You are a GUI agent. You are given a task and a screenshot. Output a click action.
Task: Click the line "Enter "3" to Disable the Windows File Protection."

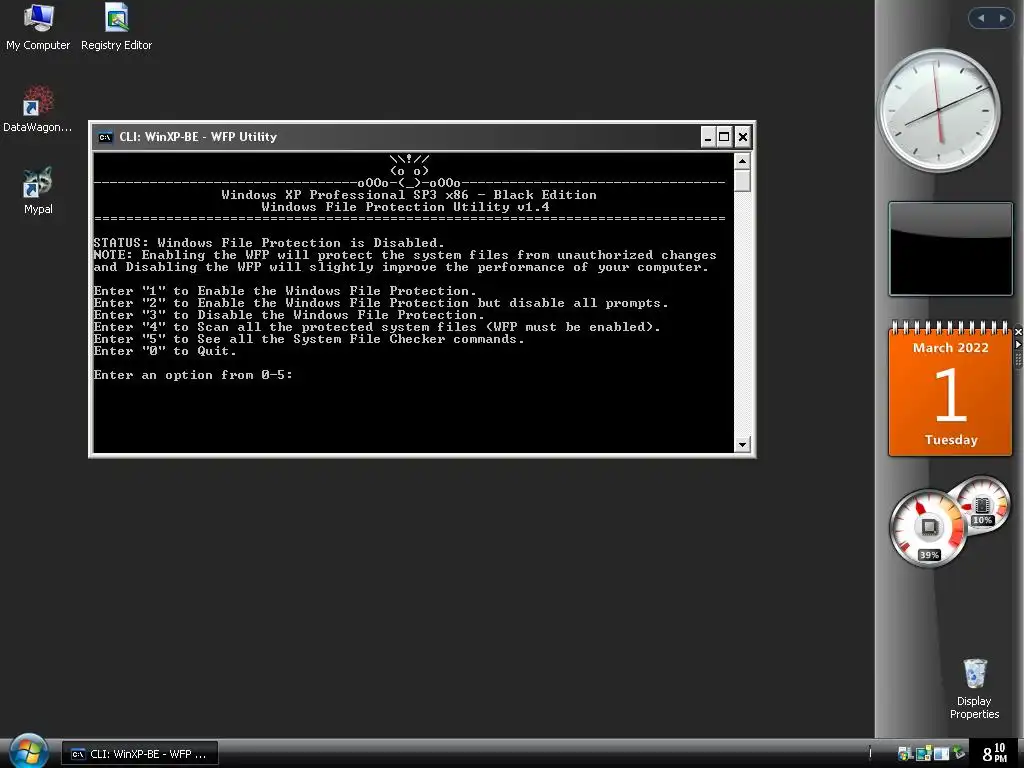point(289,315)
